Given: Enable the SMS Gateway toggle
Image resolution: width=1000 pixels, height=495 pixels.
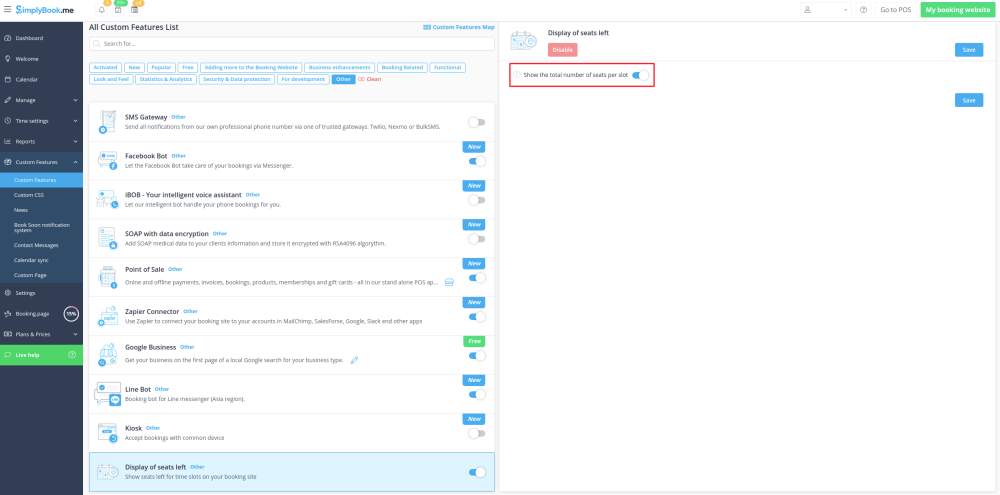Looking at the screenshot, I should 477,122.
